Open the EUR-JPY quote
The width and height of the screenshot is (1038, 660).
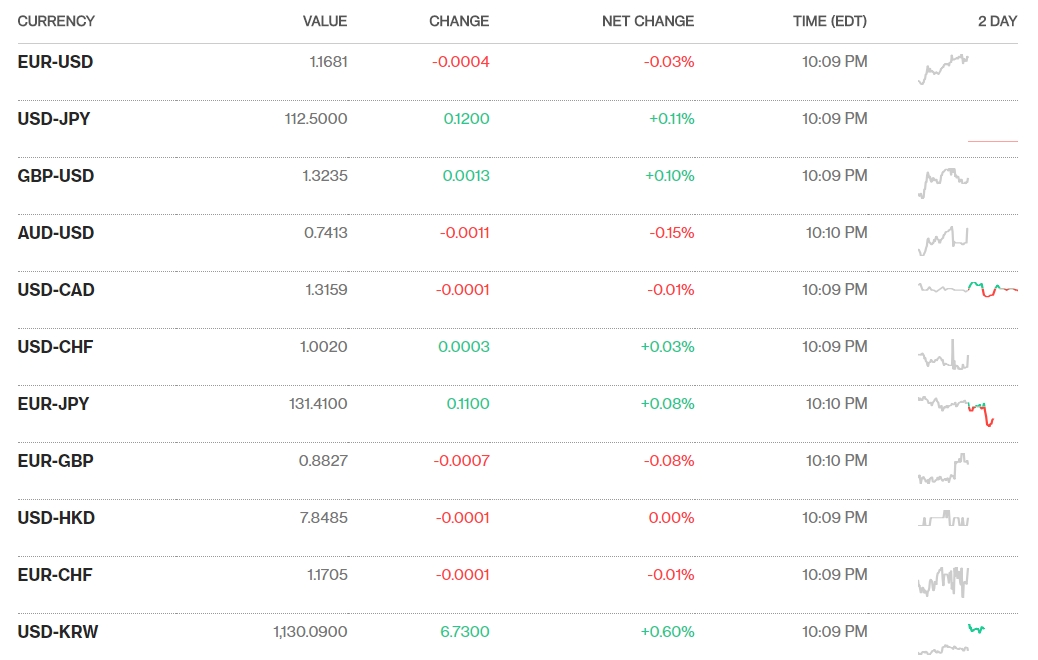pos(53,404)
